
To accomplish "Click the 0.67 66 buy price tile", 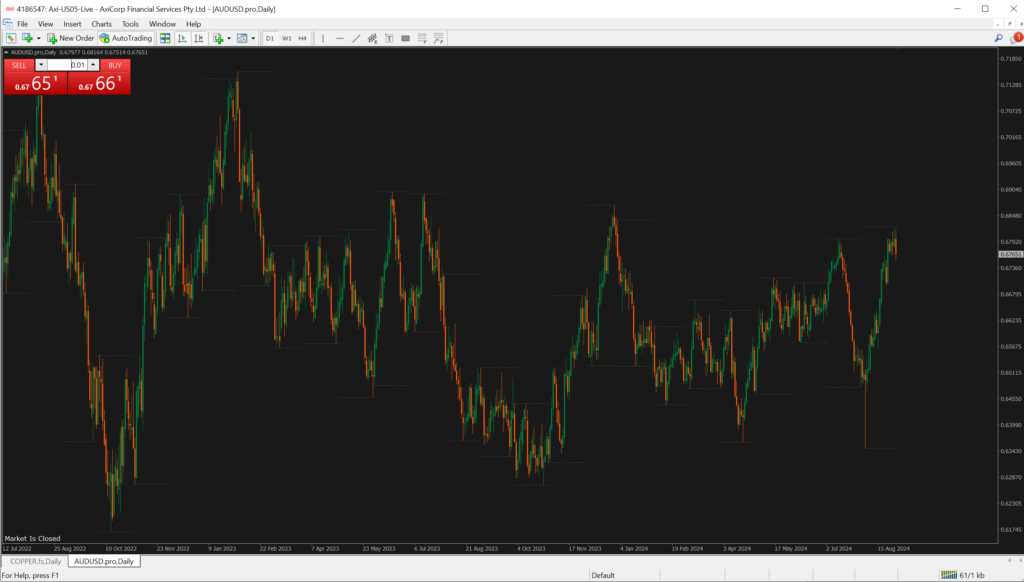I will pos(99,83).
